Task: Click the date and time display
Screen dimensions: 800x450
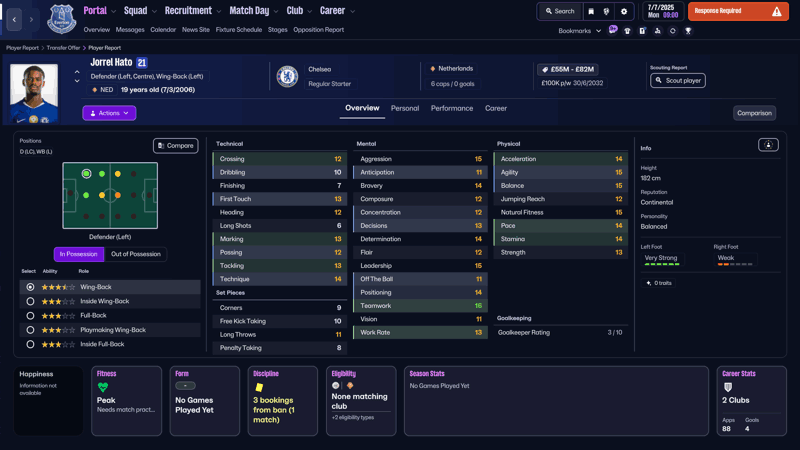Action: 662,11
